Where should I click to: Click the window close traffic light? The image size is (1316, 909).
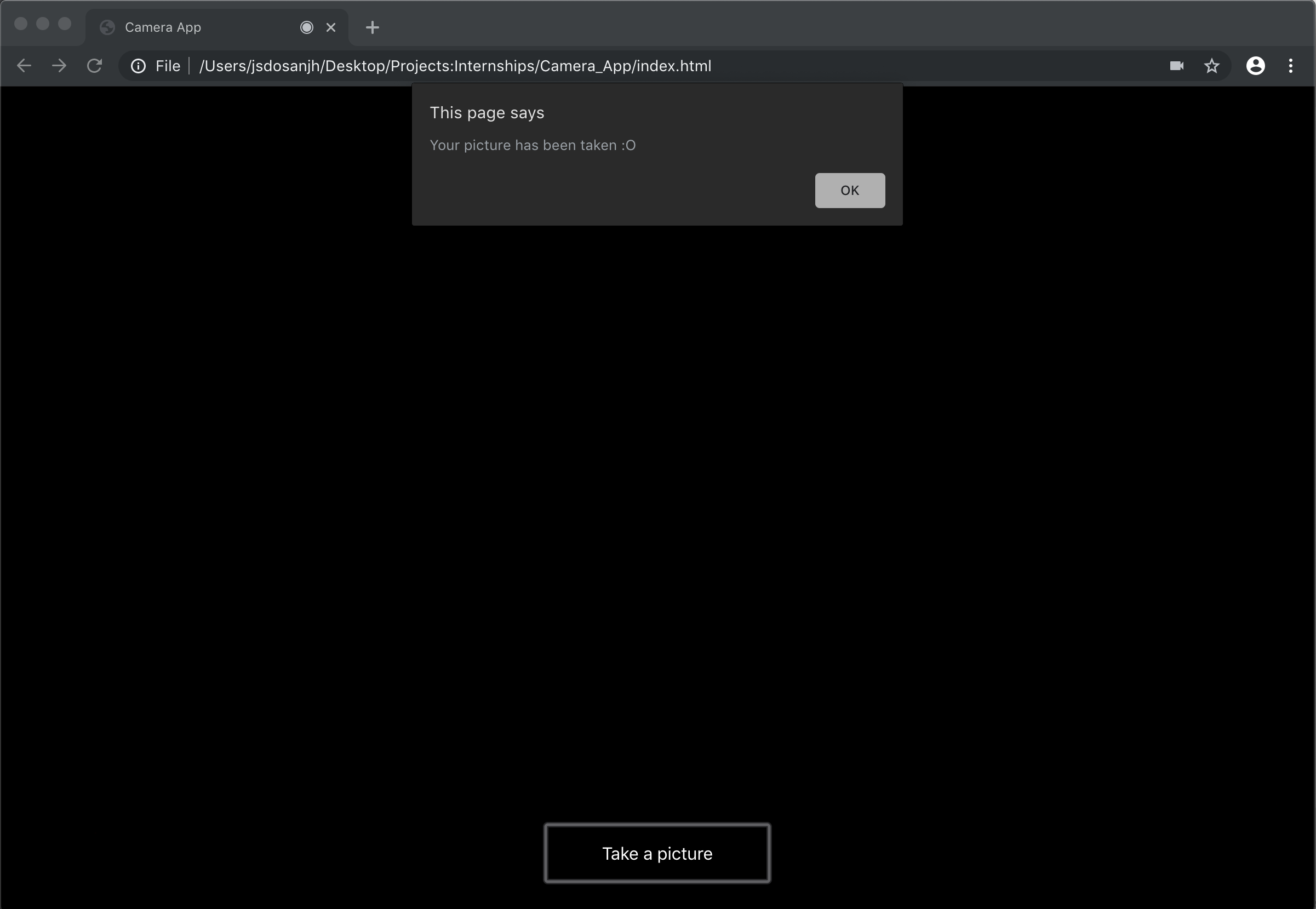point(21,24)
